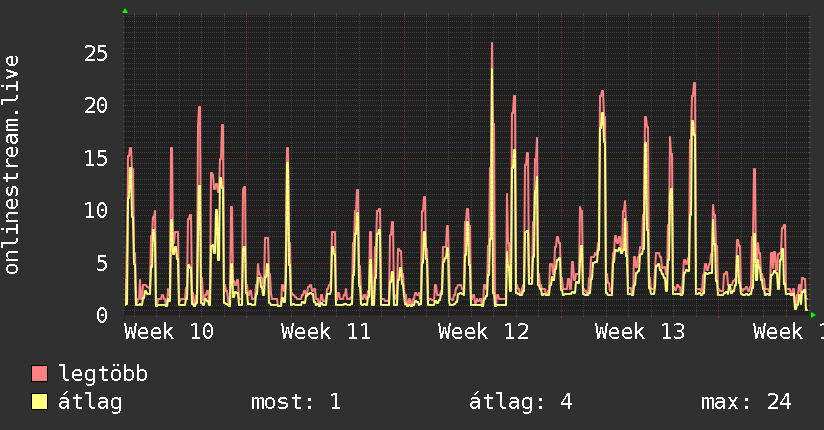Click the 'max: 24' value
This screenshot has height=430, width=824.
click(x=746, y=402)
